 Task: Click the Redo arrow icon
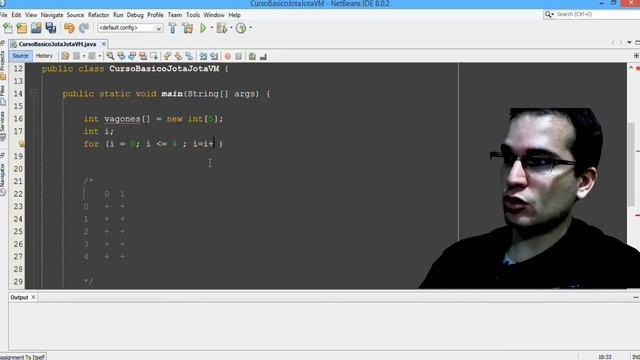coord(84,28)
